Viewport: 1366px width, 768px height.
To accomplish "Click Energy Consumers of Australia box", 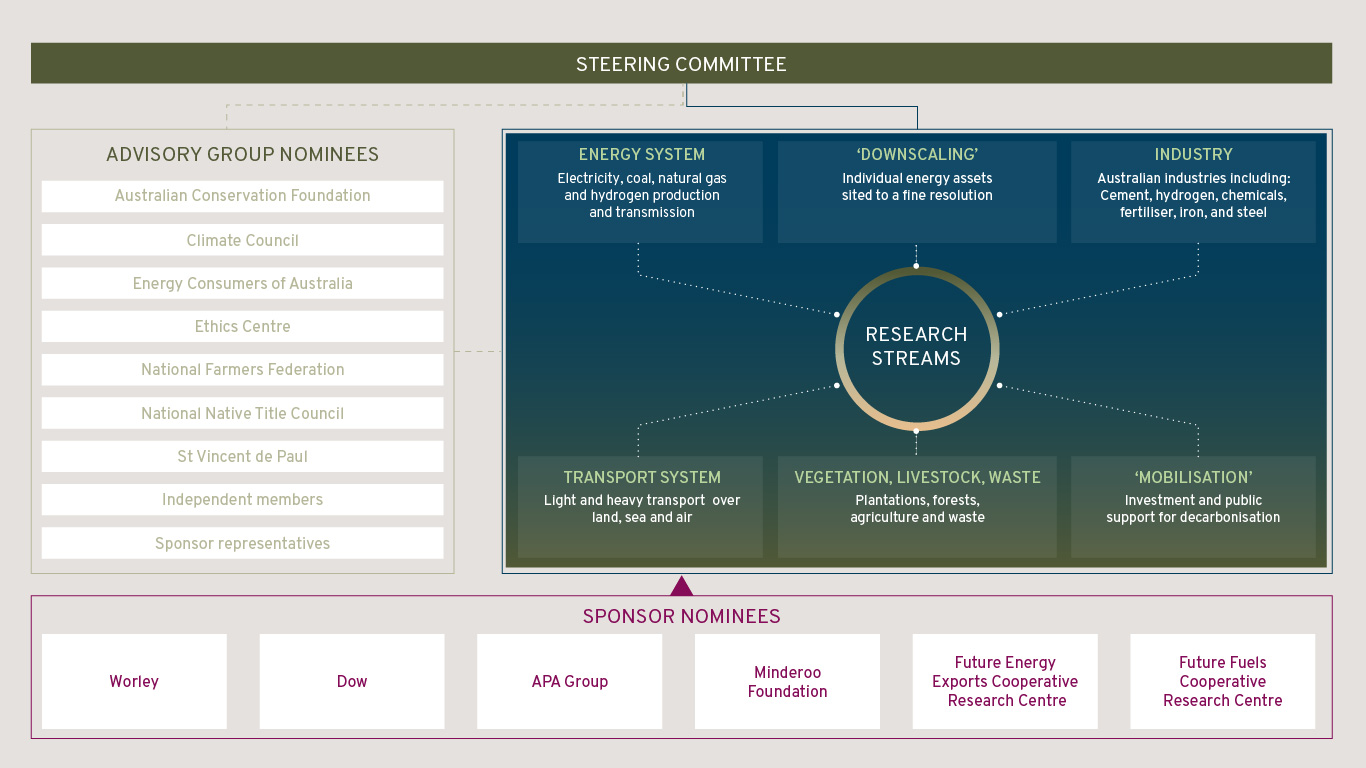I will [242, 283].
